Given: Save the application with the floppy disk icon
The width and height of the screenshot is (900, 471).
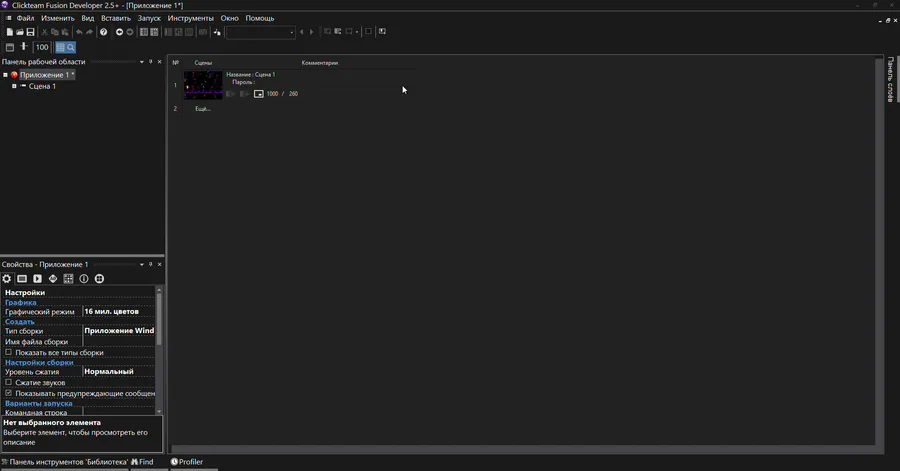Looking at the screenshot, I should click(30, 32).
